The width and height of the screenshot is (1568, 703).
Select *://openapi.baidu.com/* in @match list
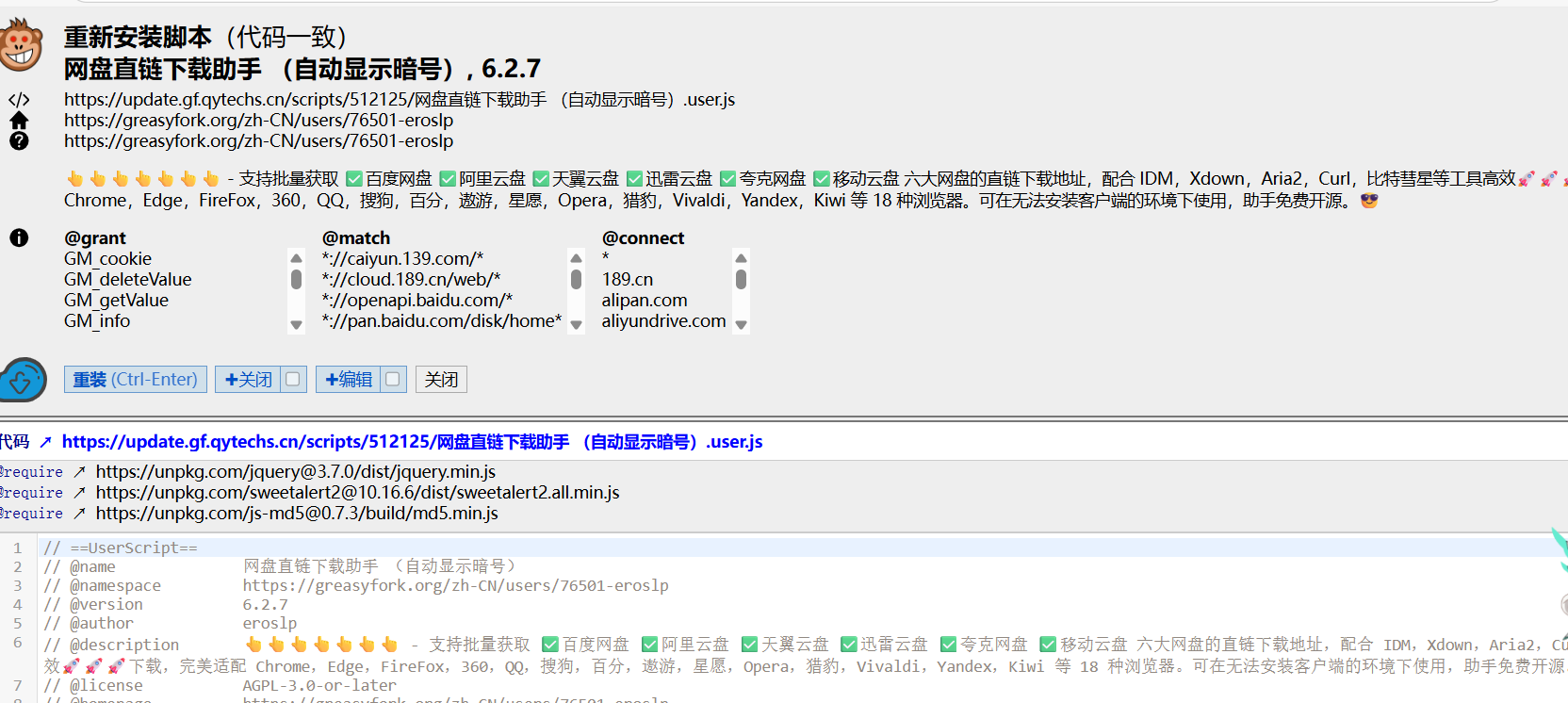pos(417,300)
